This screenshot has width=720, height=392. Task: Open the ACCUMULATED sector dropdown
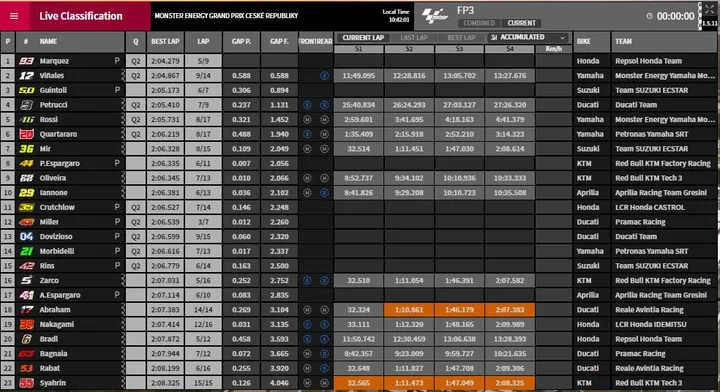(528, 37)
